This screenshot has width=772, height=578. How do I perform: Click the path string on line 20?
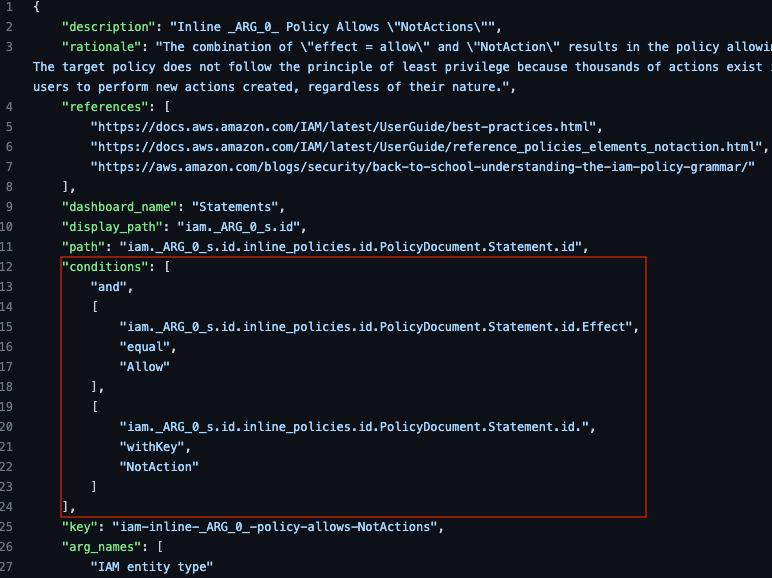coord(354,427)
